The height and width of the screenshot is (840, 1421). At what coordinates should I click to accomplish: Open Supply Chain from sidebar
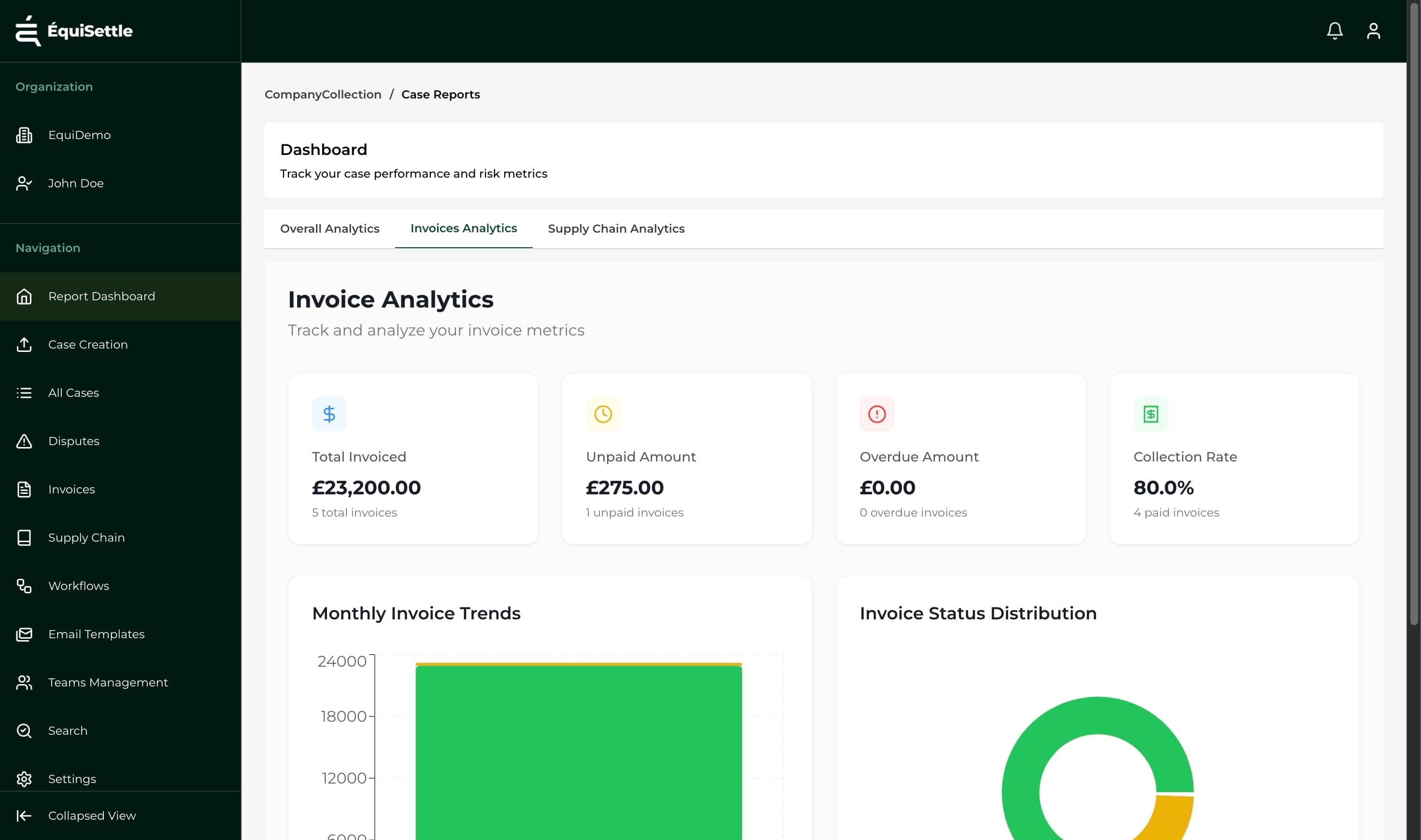pos(120,538)
